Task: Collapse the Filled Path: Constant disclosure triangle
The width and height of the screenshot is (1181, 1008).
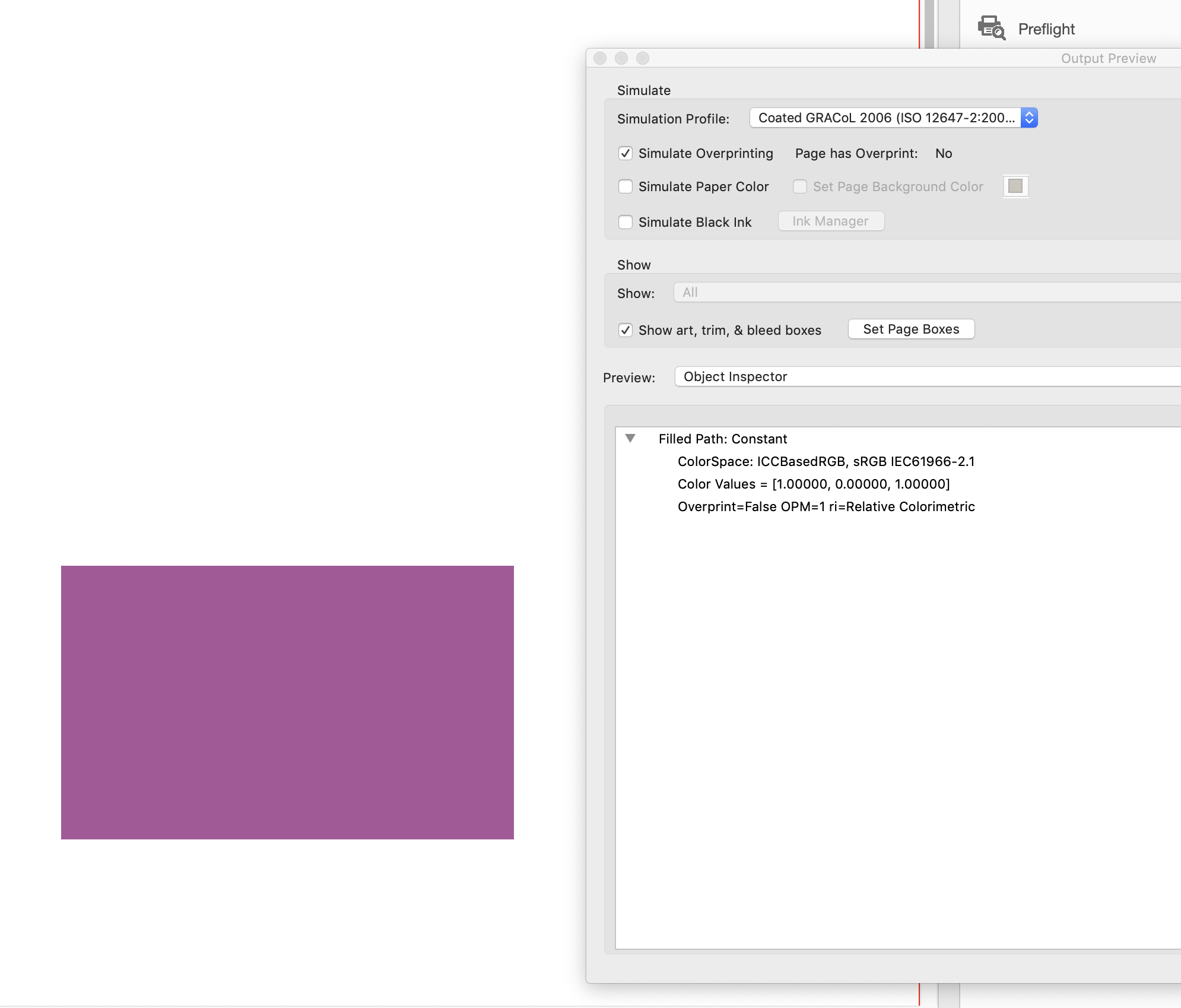Action: click(x=630, y=439)
